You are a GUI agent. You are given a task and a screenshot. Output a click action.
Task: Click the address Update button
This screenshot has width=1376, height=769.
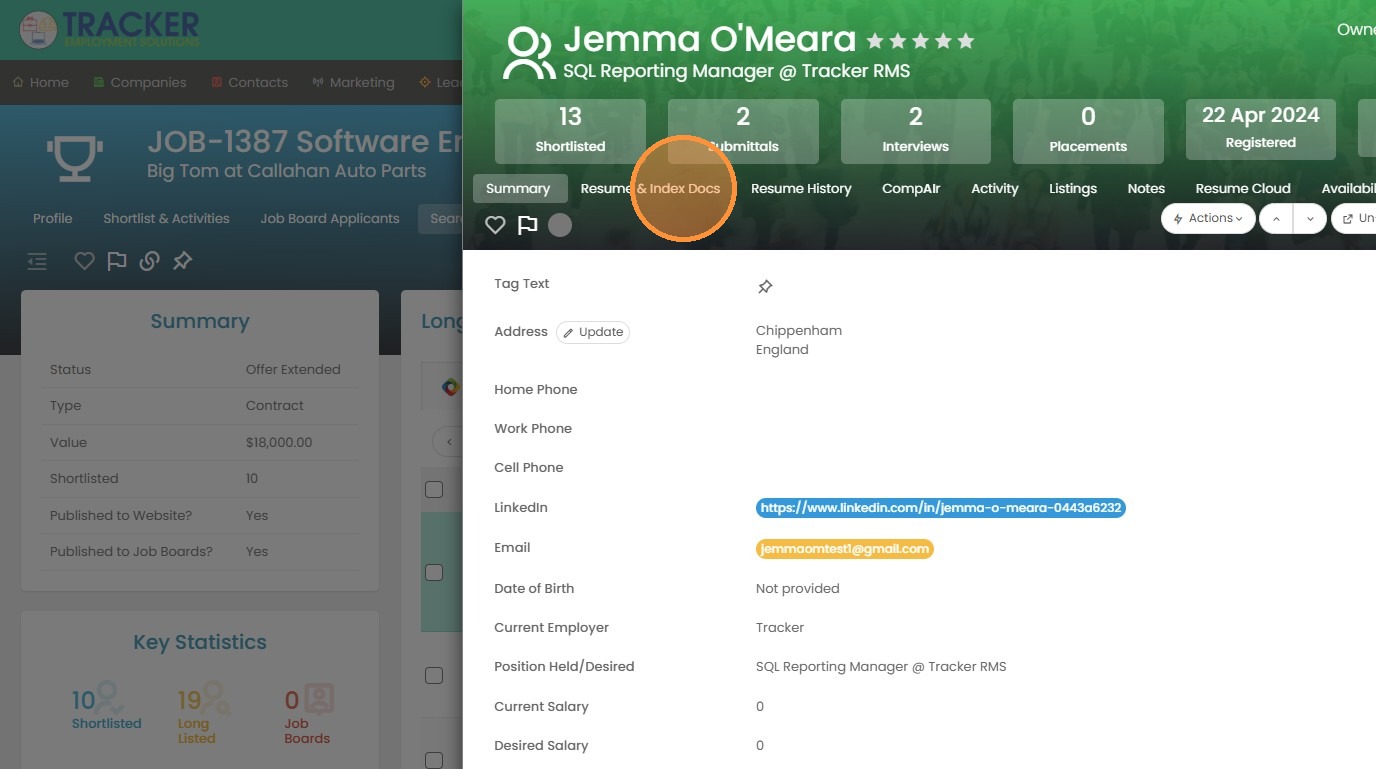coord(593,332)
